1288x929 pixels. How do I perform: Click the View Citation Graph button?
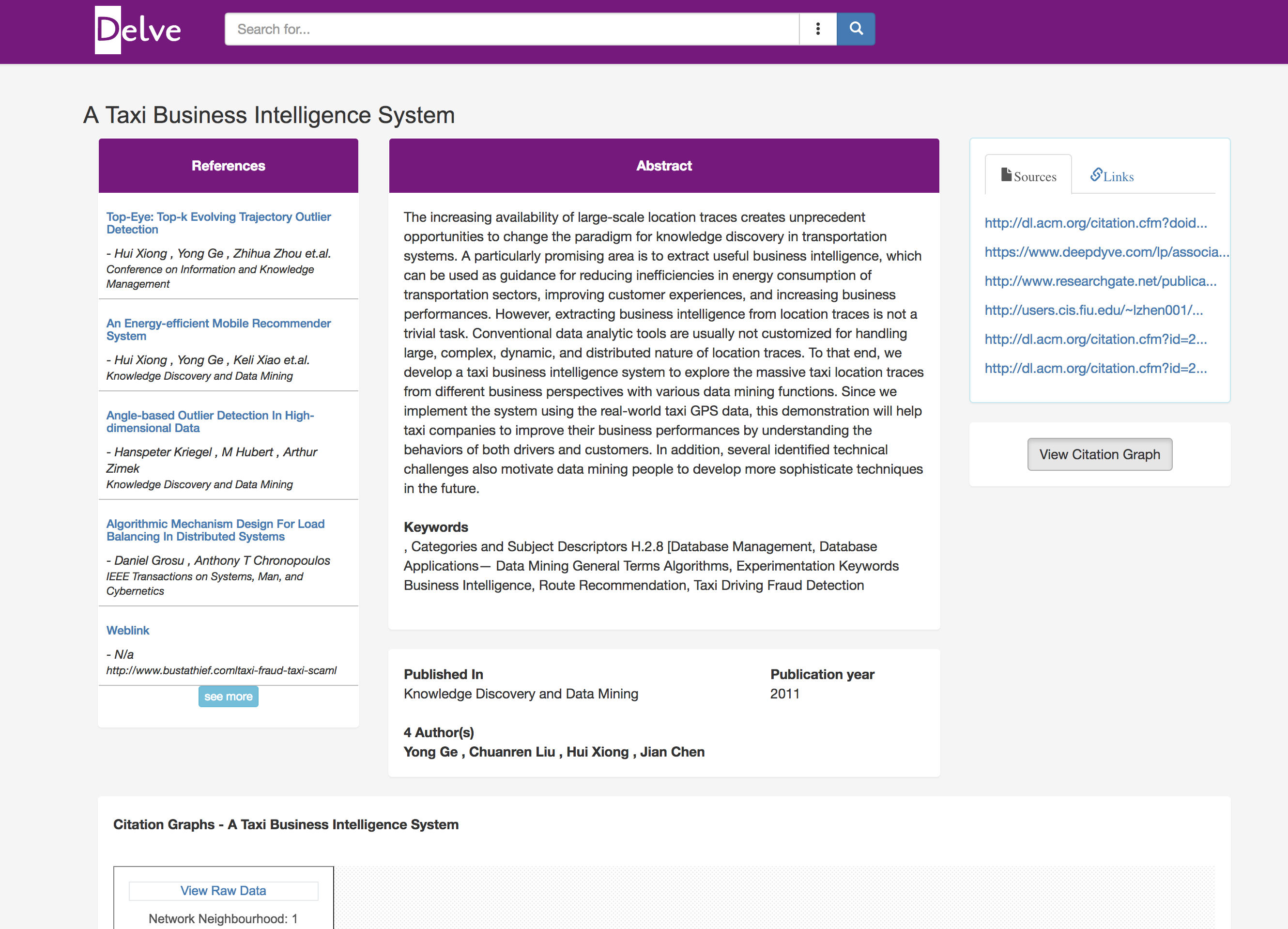[x=1100, y=454]
